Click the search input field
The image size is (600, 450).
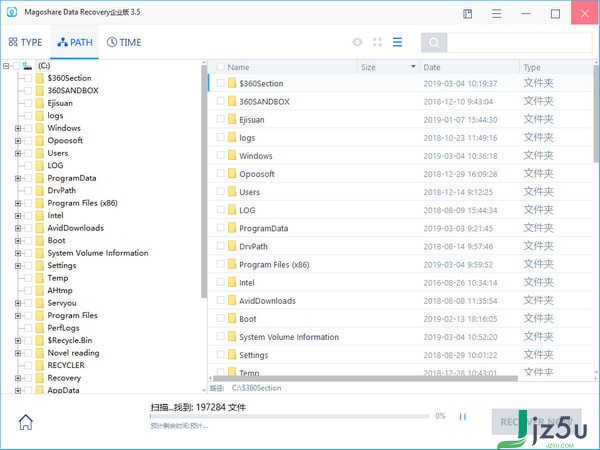pos(519,42)
